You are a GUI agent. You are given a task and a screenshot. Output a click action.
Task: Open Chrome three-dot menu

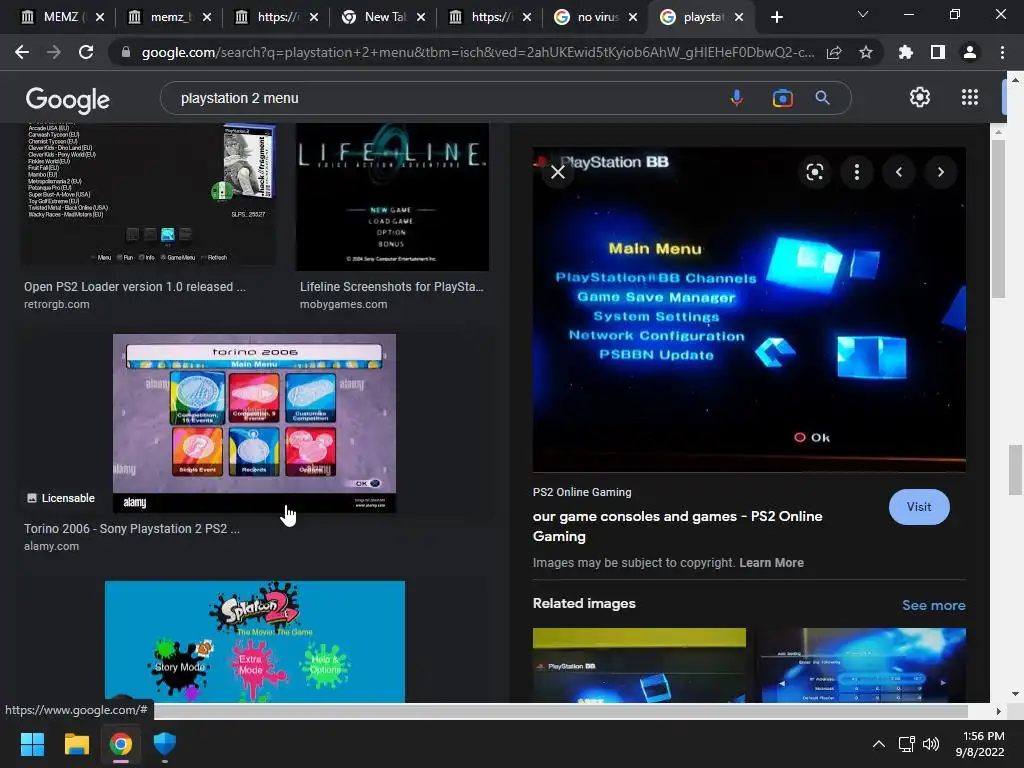coord(1002,52)
